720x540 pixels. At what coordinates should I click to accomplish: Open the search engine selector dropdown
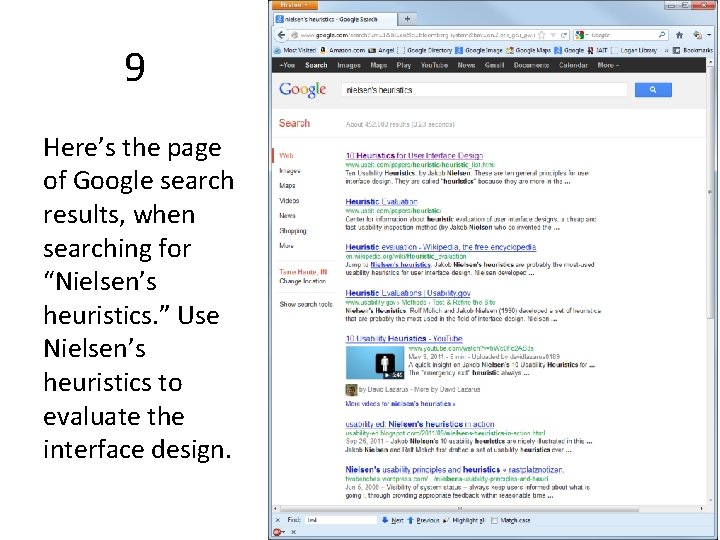[x=582, y=35]
